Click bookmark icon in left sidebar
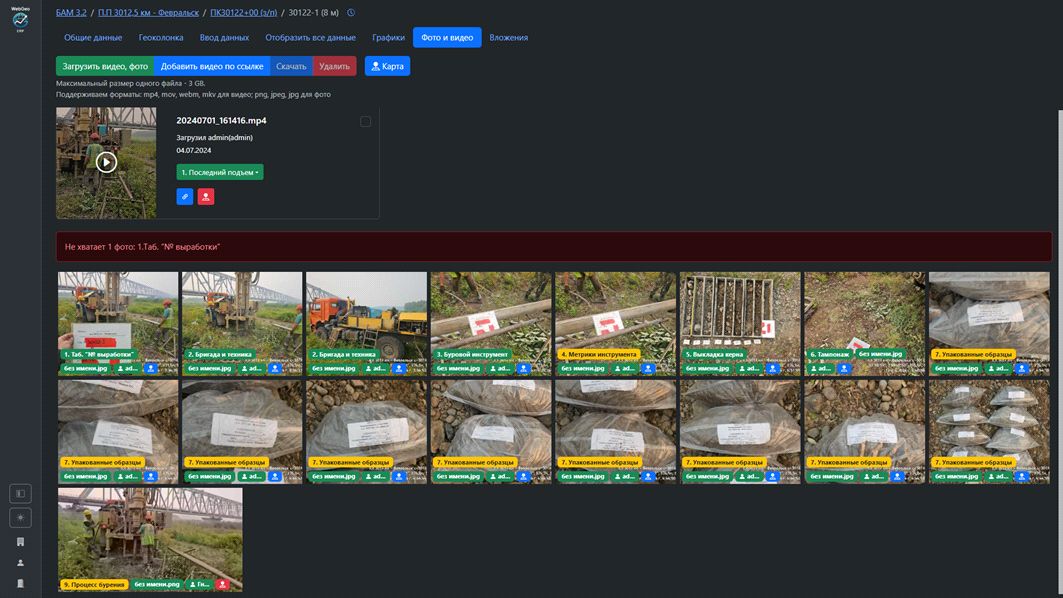The width and height of the screenshot is (1063, 598). coord(20,541)
